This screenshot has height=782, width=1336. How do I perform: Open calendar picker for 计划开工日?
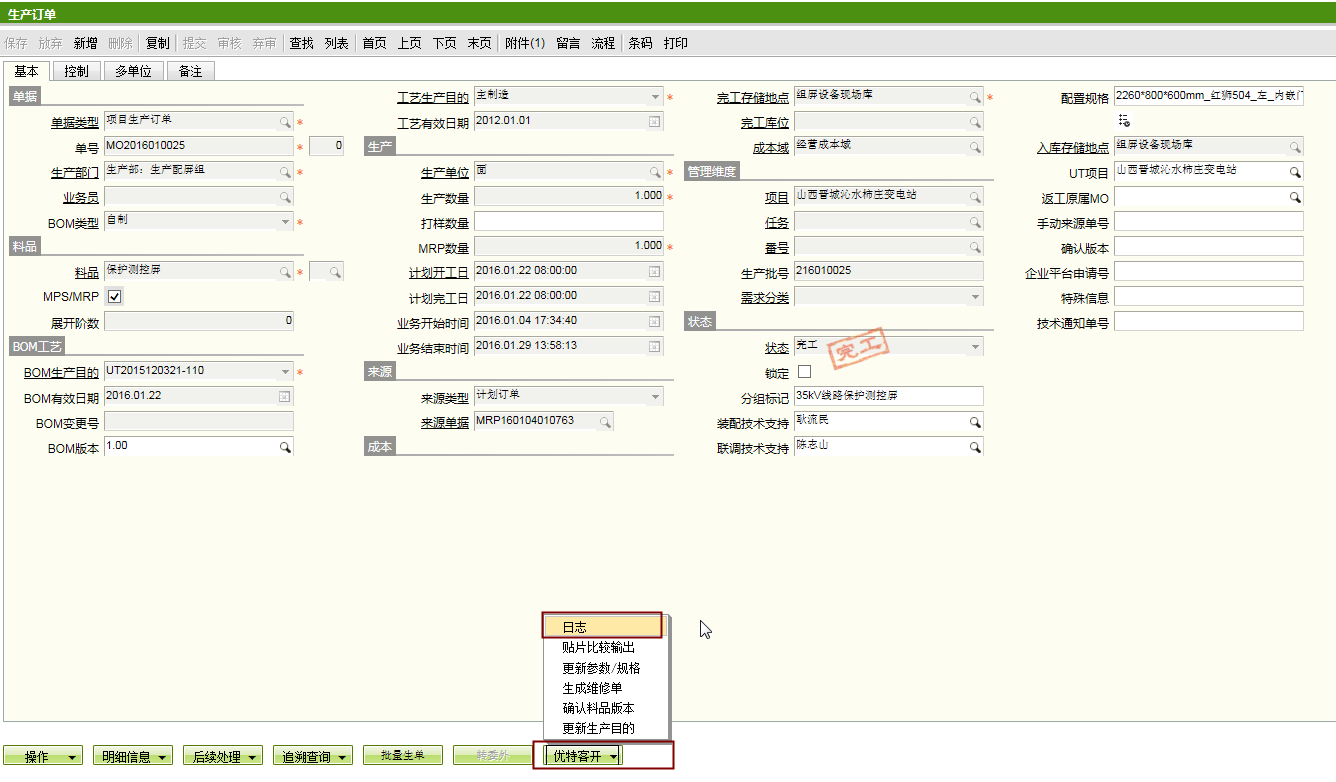[x=654, y=272]
